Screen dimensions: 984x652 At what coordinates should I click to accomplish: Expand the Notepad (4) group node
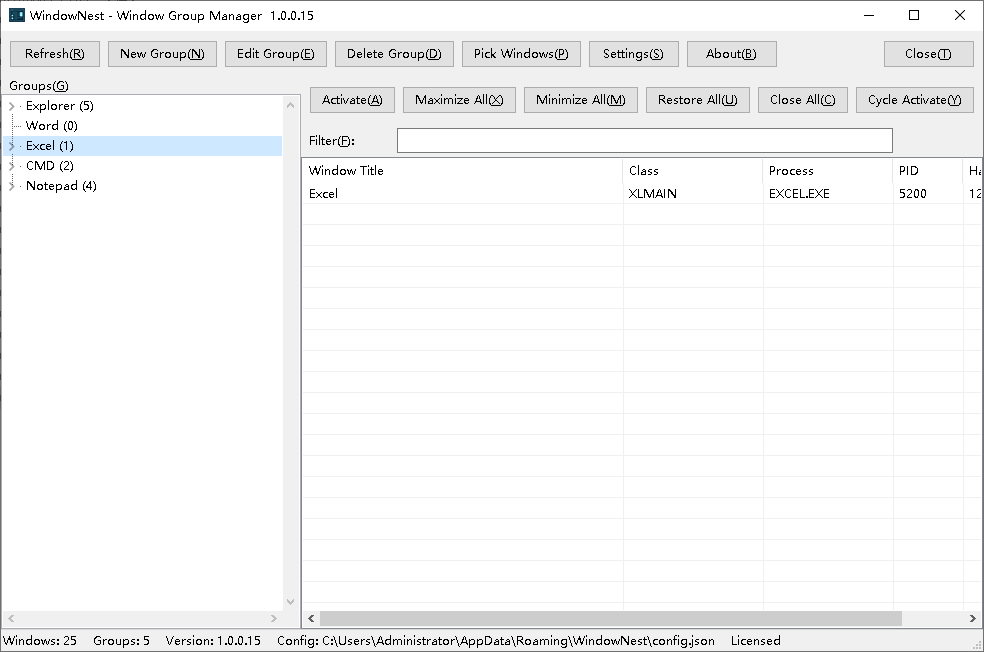pos(11,186)
